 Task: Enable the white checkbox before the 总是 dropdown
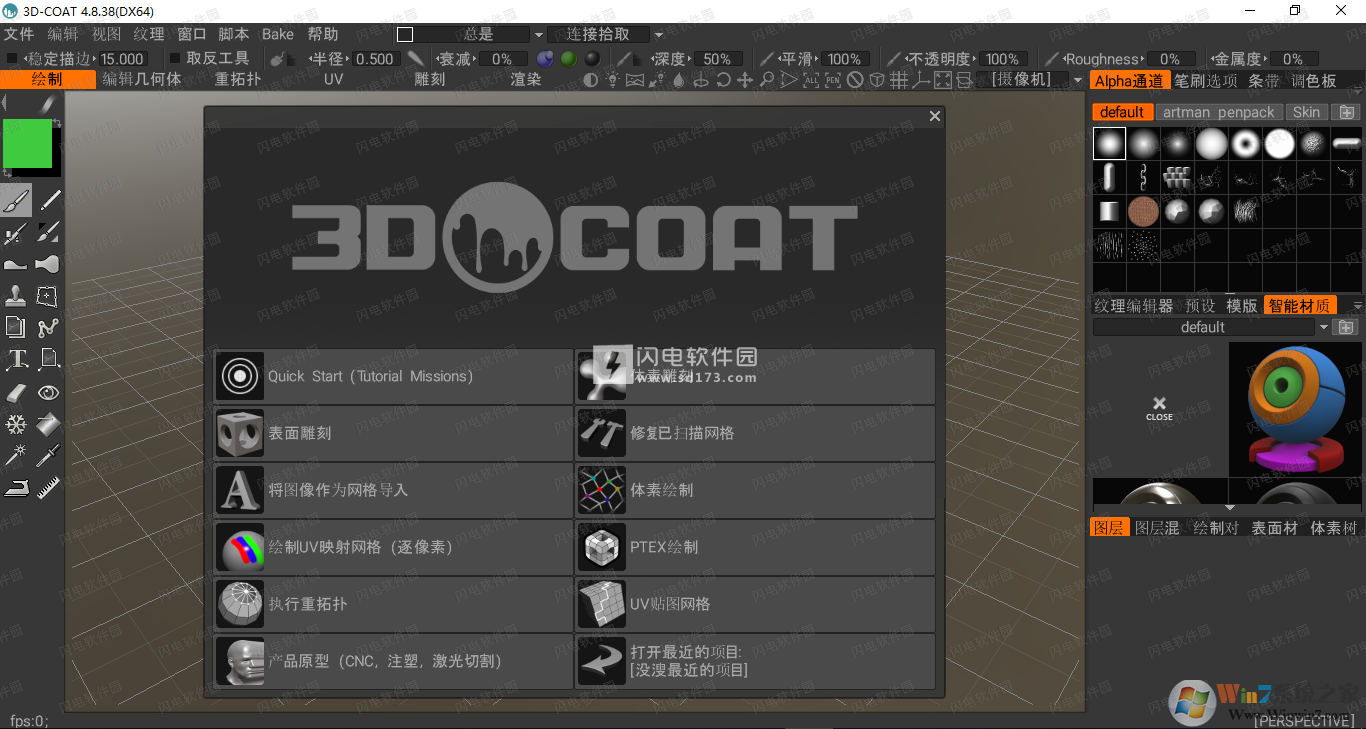click(404, 34)
